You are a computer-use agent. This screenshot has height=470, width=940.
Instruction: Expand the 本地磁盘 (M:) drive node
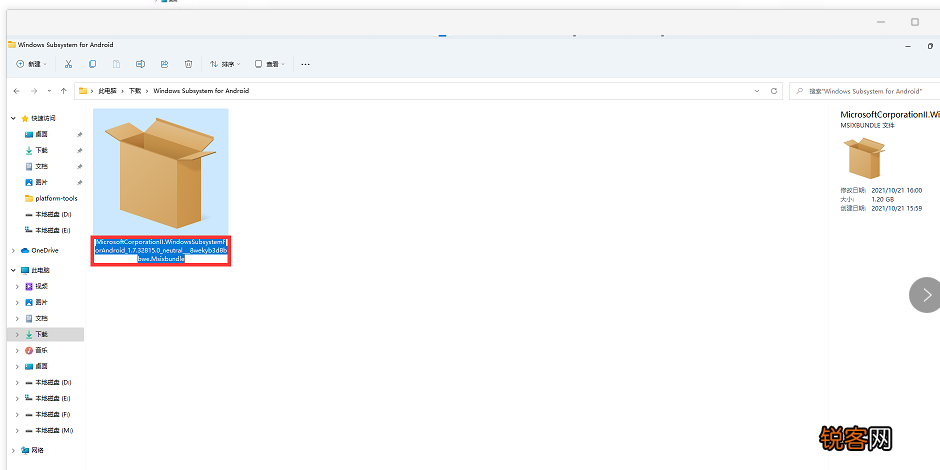(17, 430)
